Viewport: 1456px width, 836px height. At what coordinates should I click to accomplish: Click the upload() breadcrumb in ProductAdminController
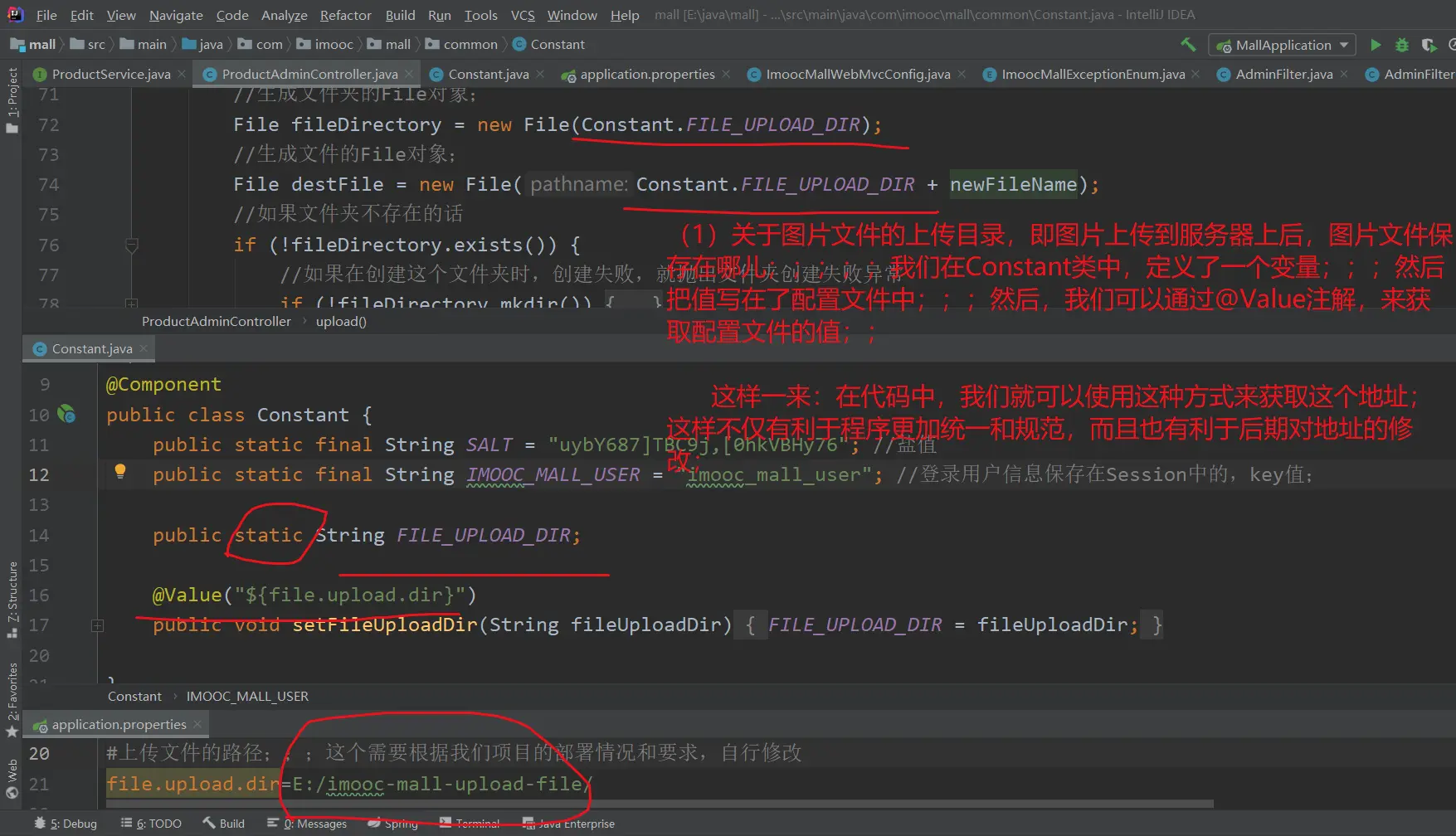point(341,322)
